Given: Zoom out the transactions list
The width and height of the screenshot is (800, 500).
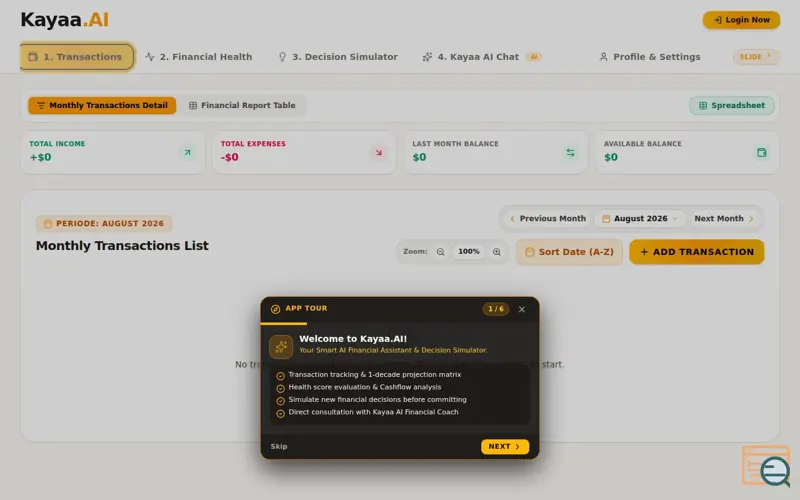Looking at the screenshot, I should pyautogui.click(x=440, y=252).
